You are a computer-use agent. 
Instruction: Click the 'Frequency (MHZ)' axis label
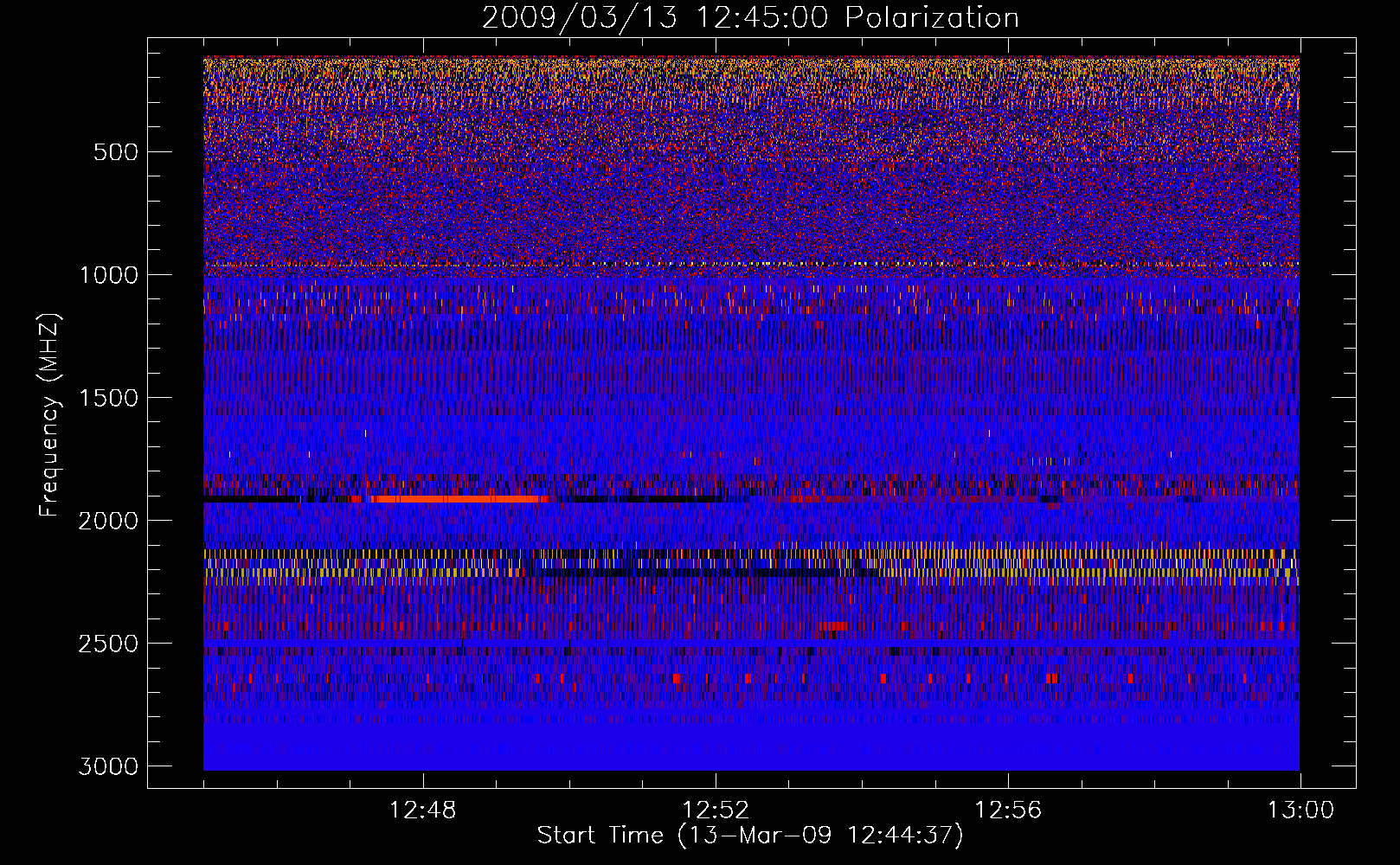tap(50, 415)
